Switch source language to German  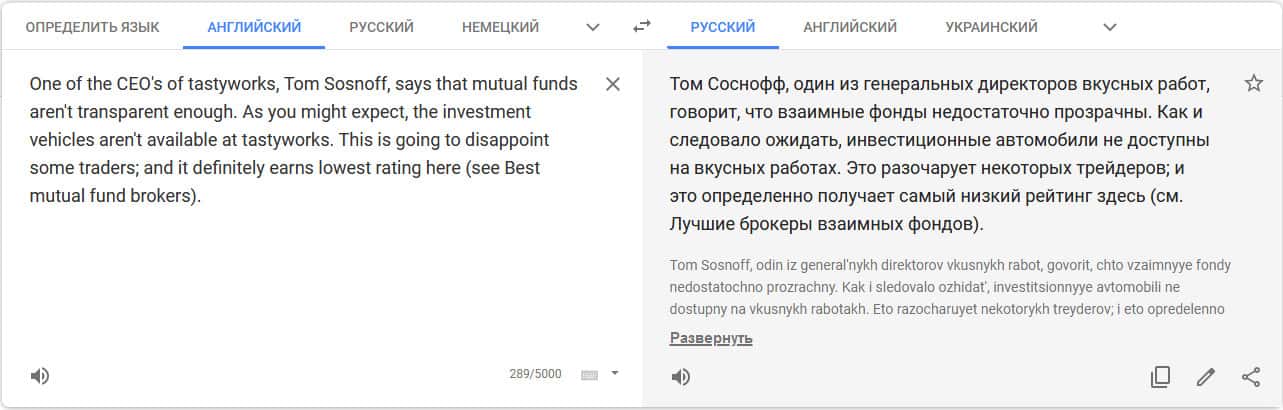coord(500,27)
